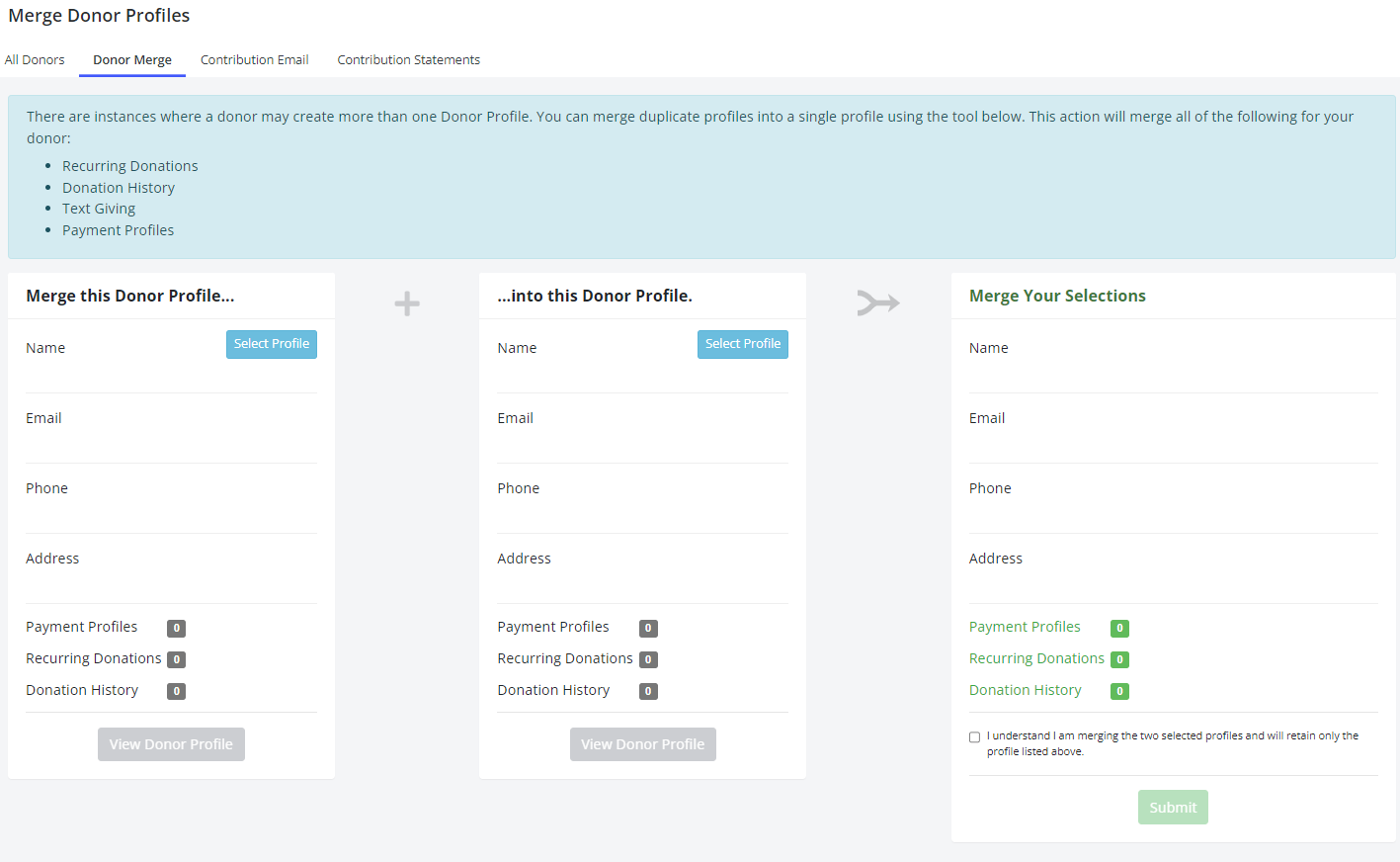Image resolution: width=1400 pixels, height=862 pixels.
Task: Click the Recurring Donations green badge in selections panel
Action: [x=1119, y=658]
